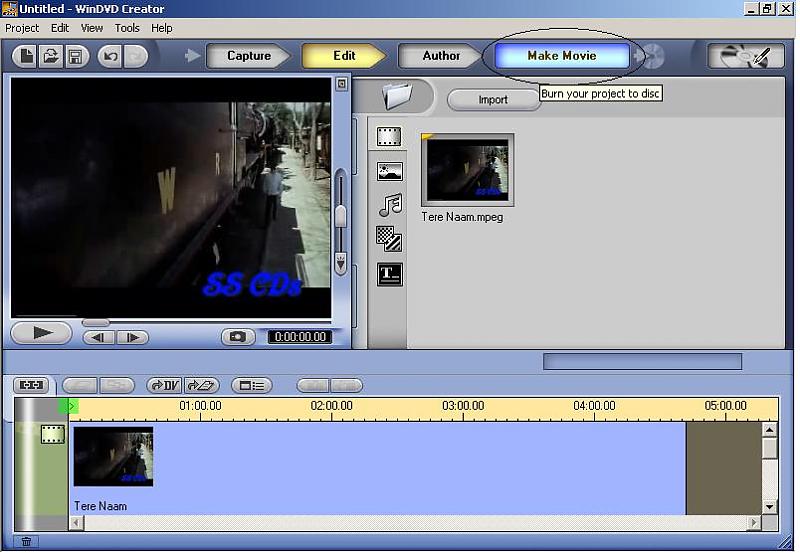The width and height of the screenshot is (800, 553).
Task: Click the green timeline playhead marker
Action: 69,407
